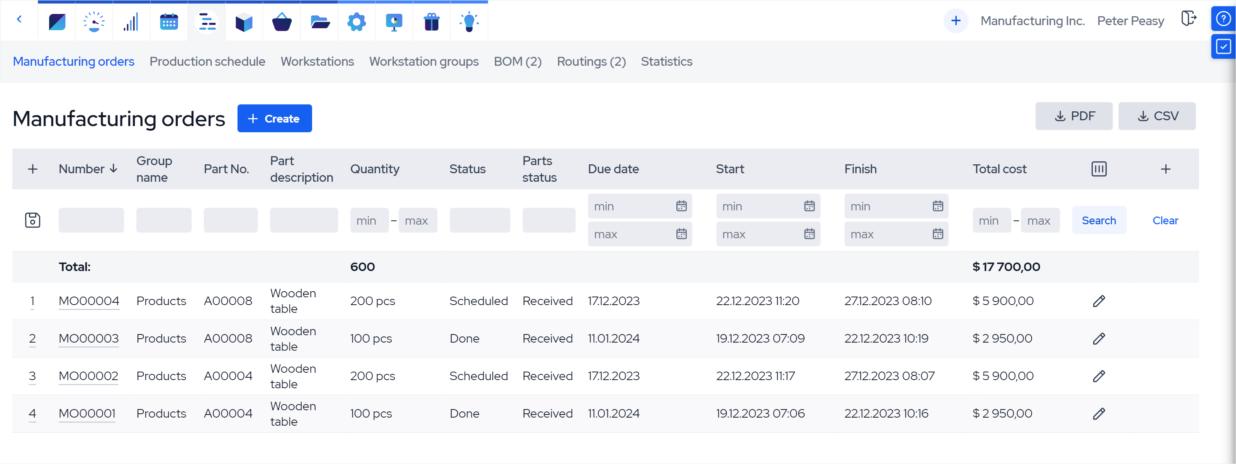This screenshot has width=1236, height=464.
Task: Click the saved filters disk icon
Action: (x=32, y=220)
